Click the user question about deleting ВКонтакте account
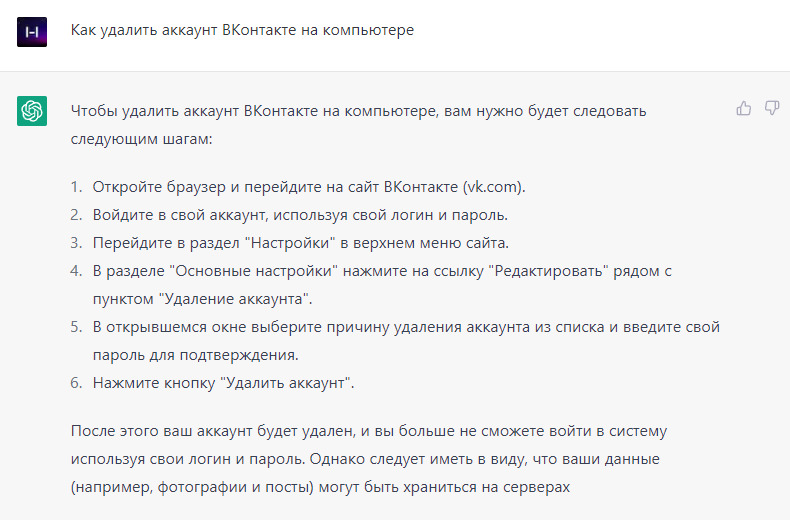 click(242, 31)
